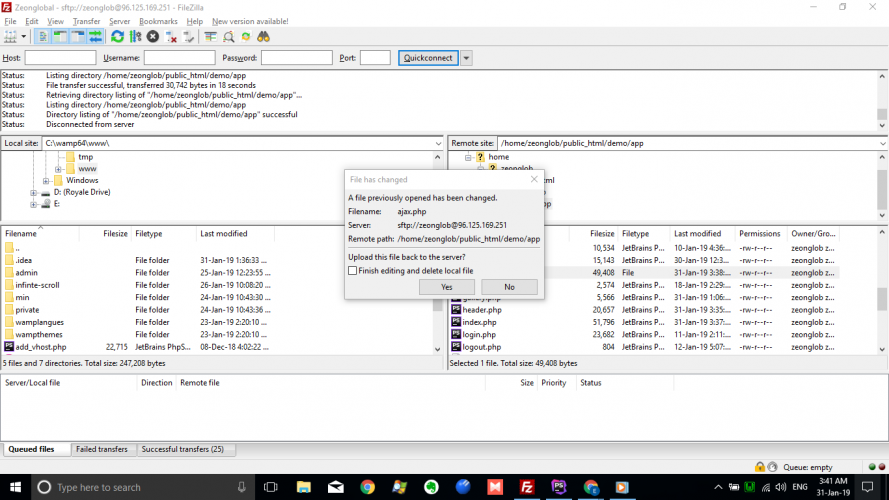This screenshot has height=500, width=889.
Task: Cancel the current operation
Action: pos(153,37)
